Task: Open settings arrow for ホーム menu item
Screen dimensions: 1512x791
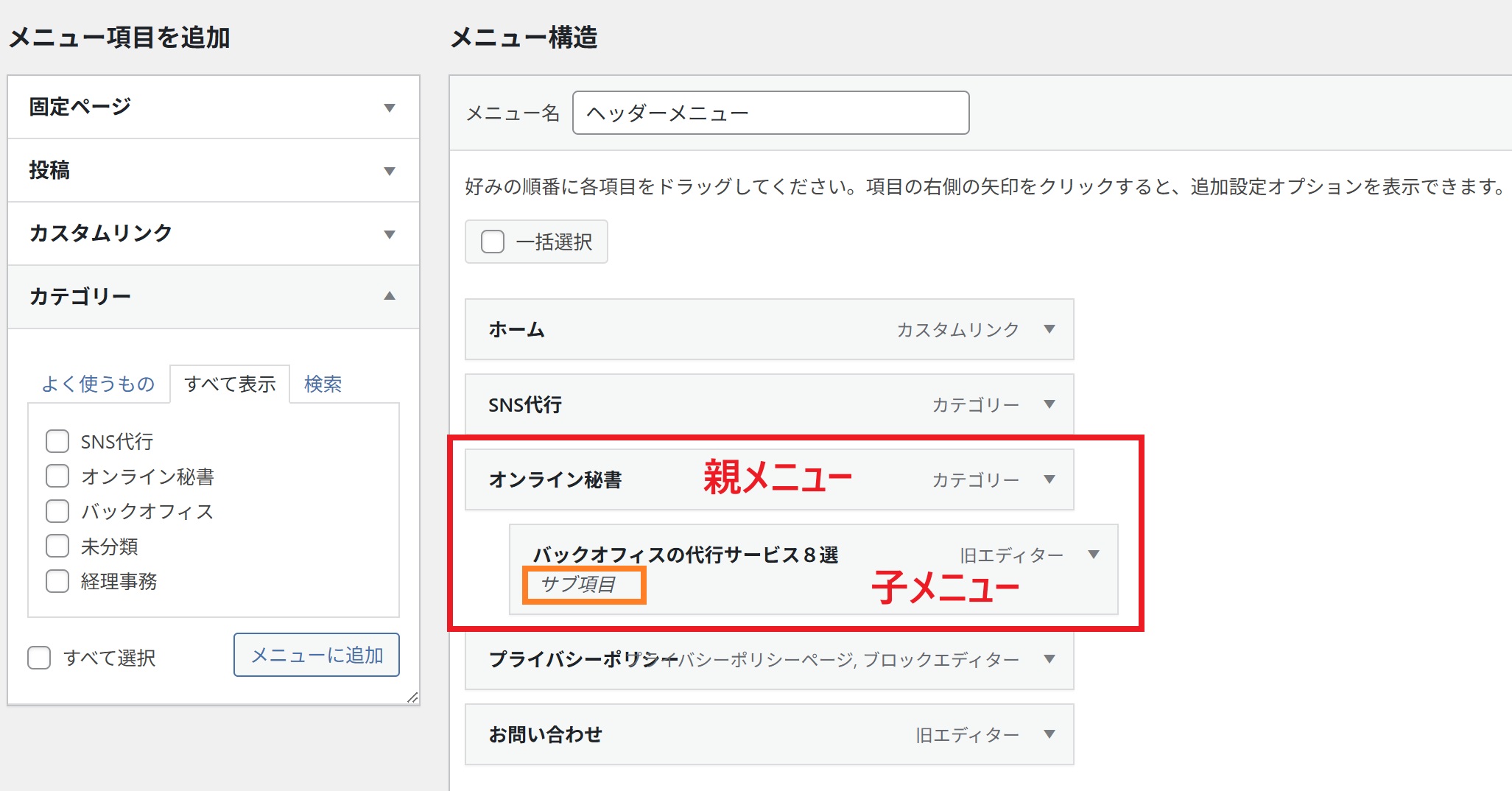Action: point(1049,329)
